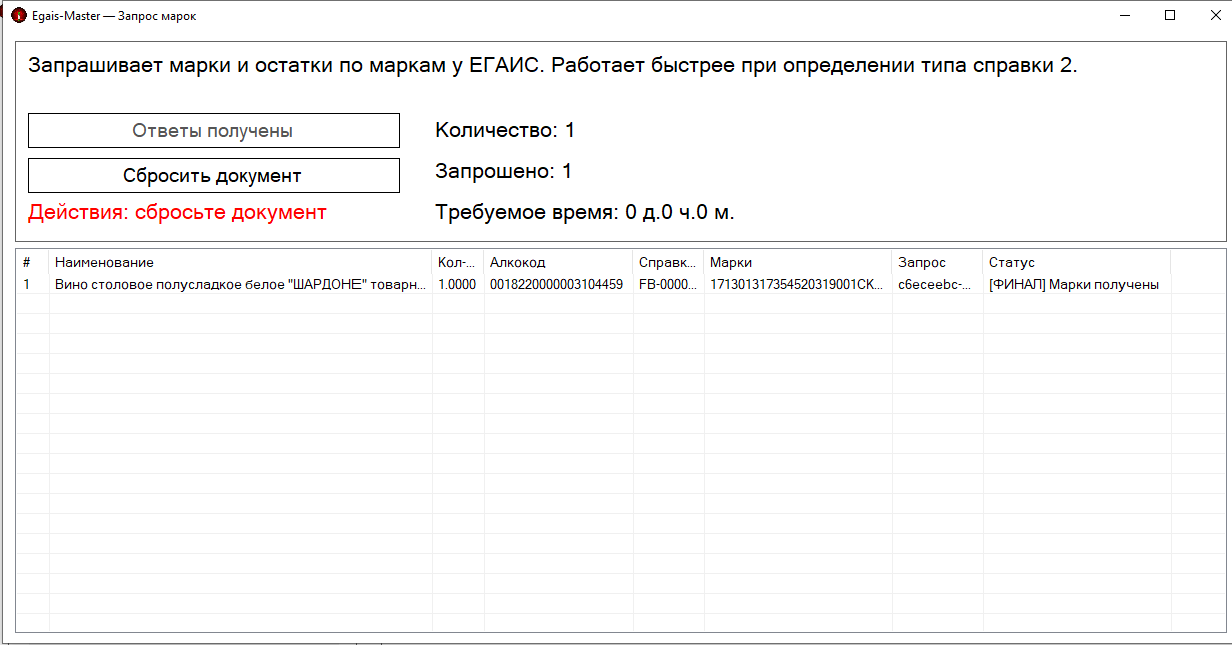Image resolution: width=1232 pixels, height=645 pixels.
Task: Sort by the "#" column header
Action: 32,262
